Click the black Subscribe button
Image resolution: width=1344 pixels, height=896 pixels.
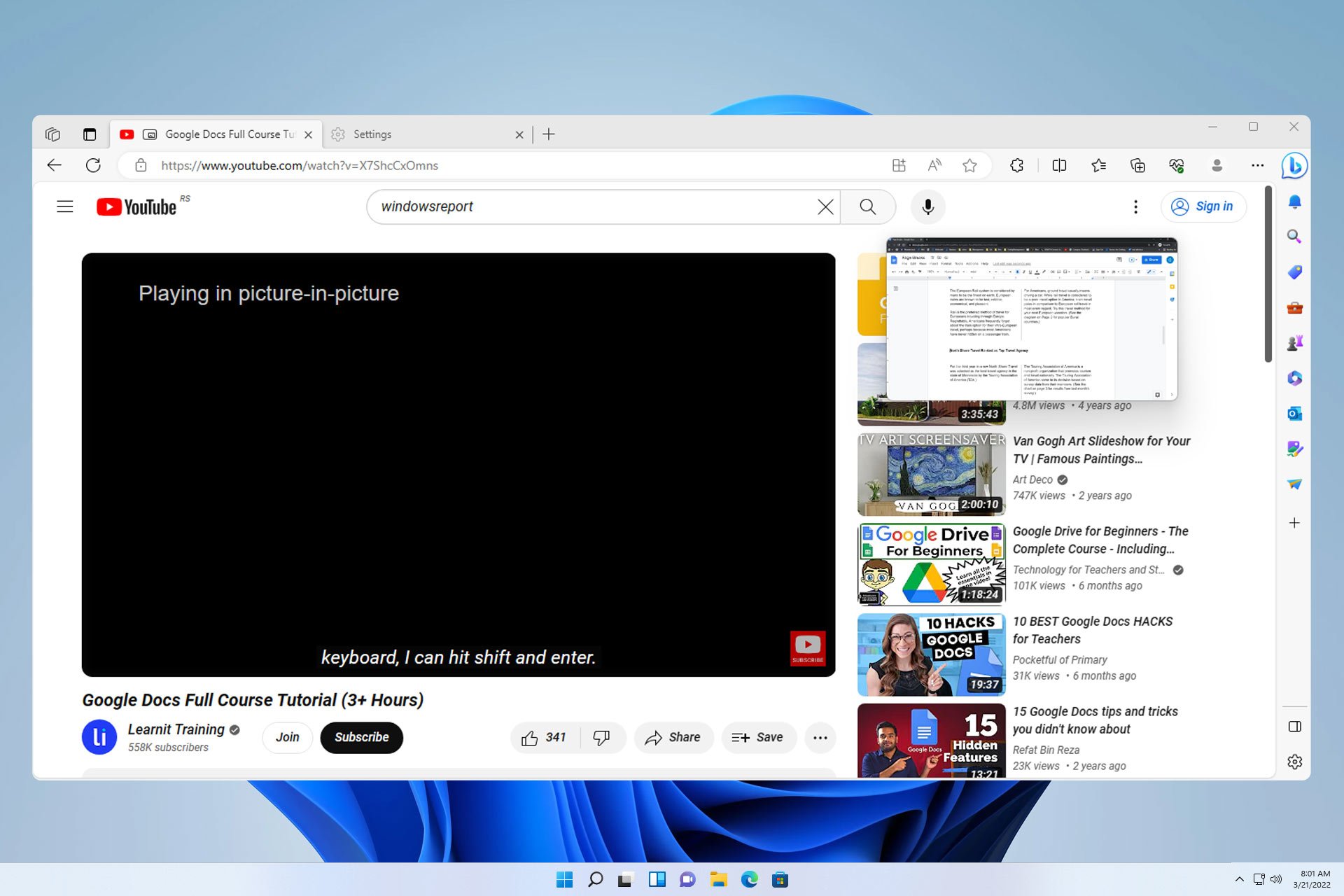pos(361,737)
